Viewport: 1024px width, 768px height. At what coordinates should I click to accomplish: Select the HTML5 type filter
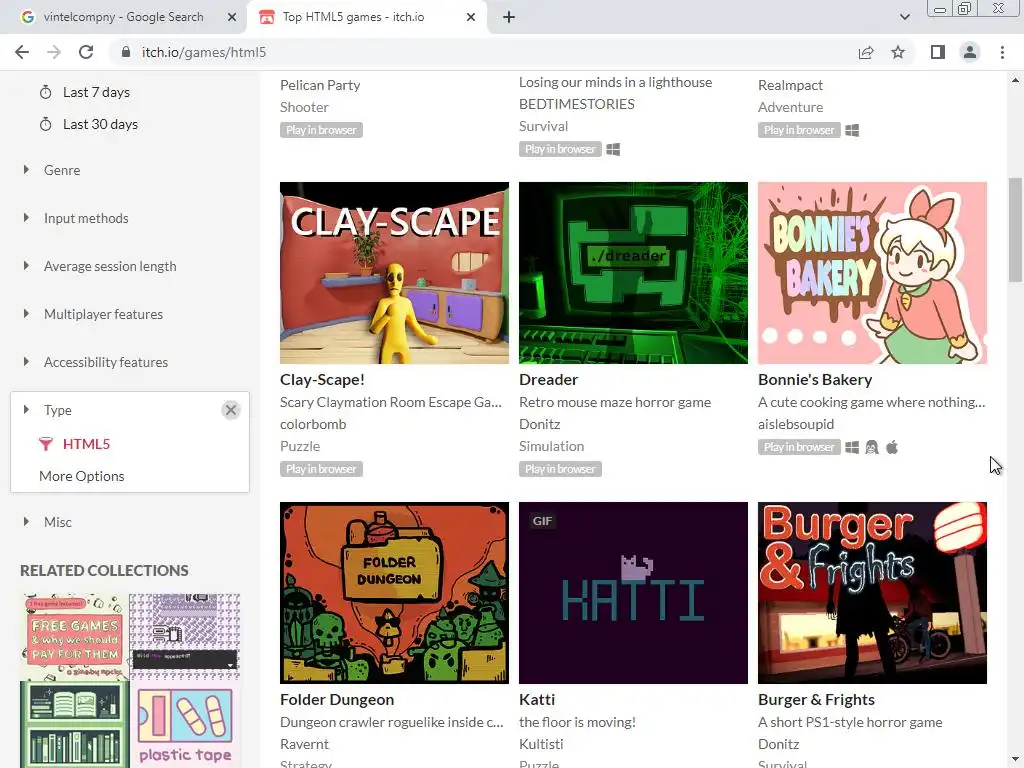click(x=86, y=444)
